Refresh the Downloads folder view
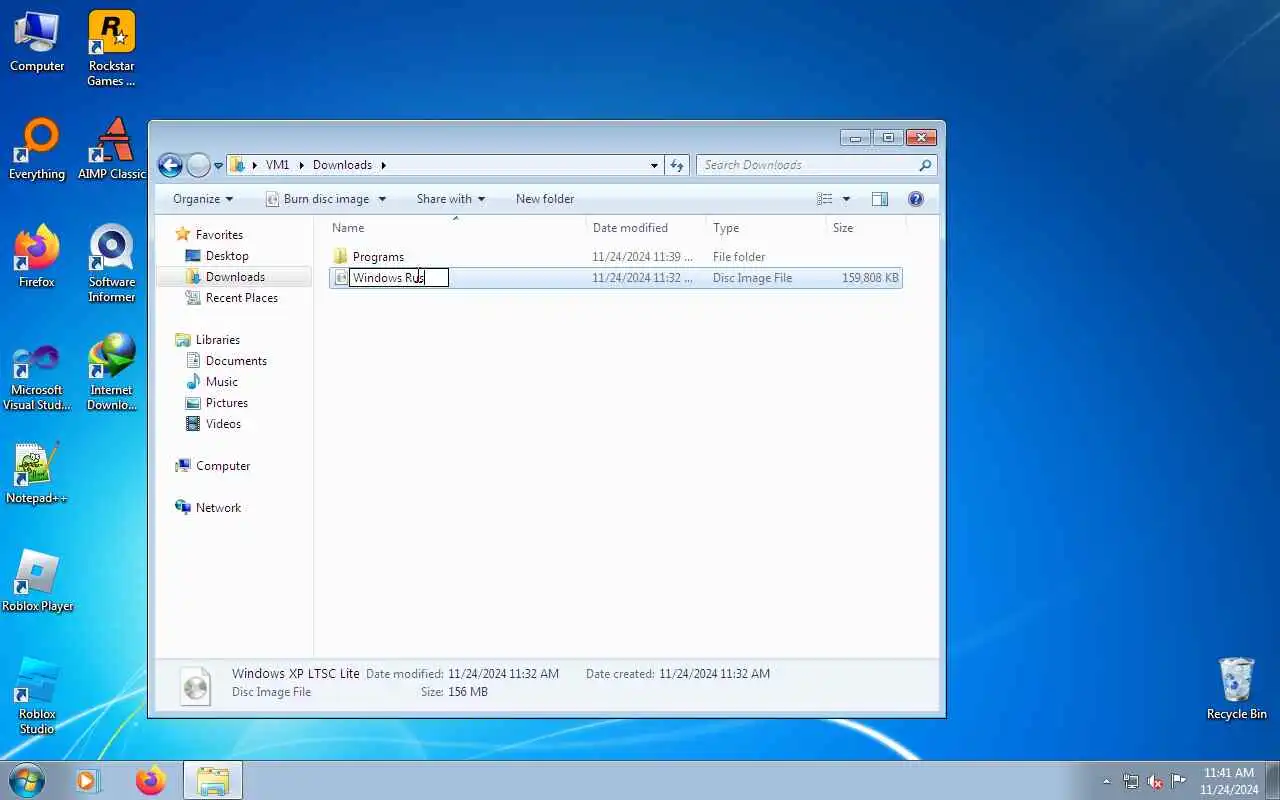Image resolution: width=1280 pixels, height=800 pixels. (677, 165)
